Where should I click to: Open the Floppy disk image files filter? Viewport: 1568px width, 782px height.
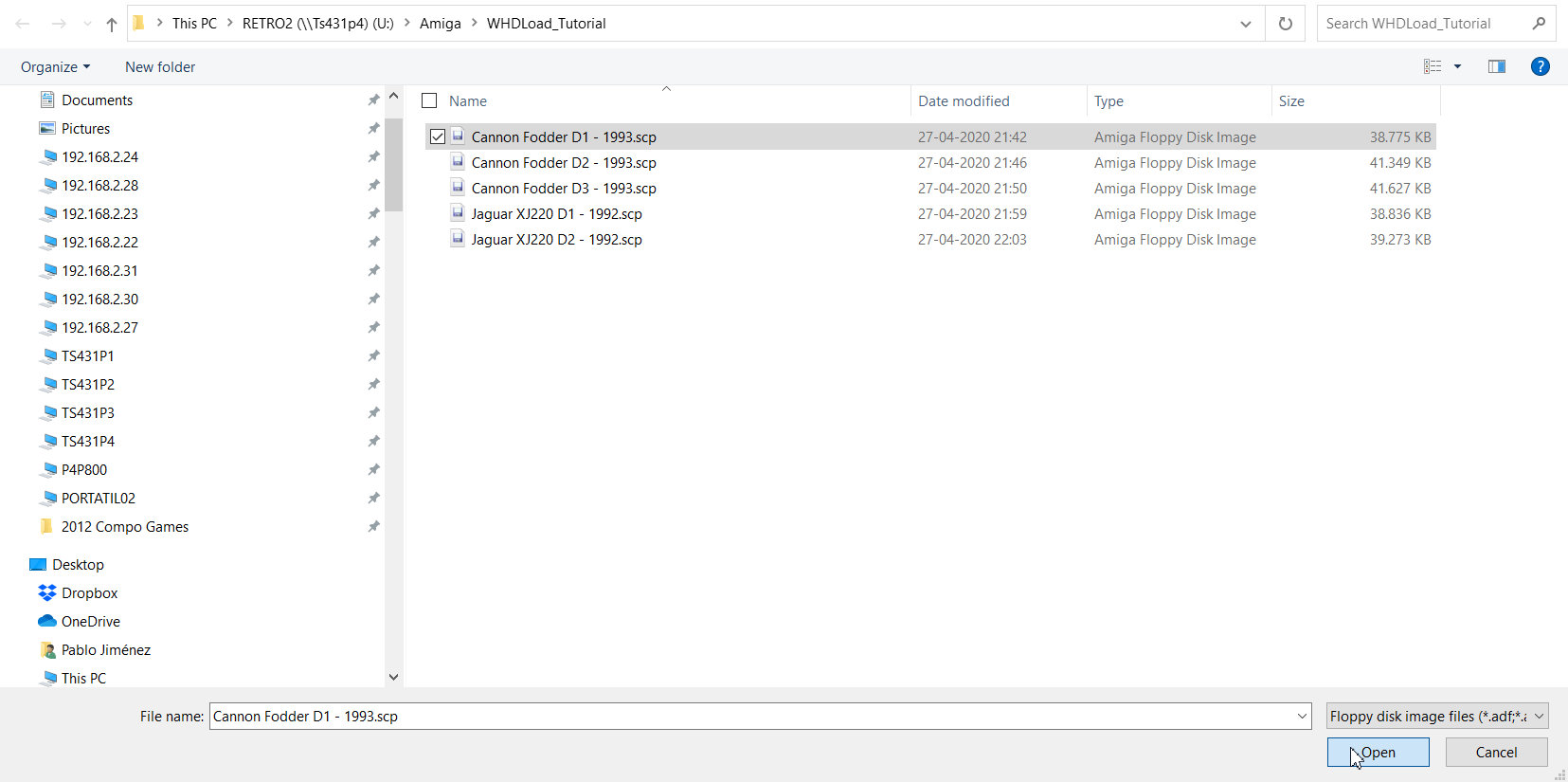click(x=1437, y=717)
